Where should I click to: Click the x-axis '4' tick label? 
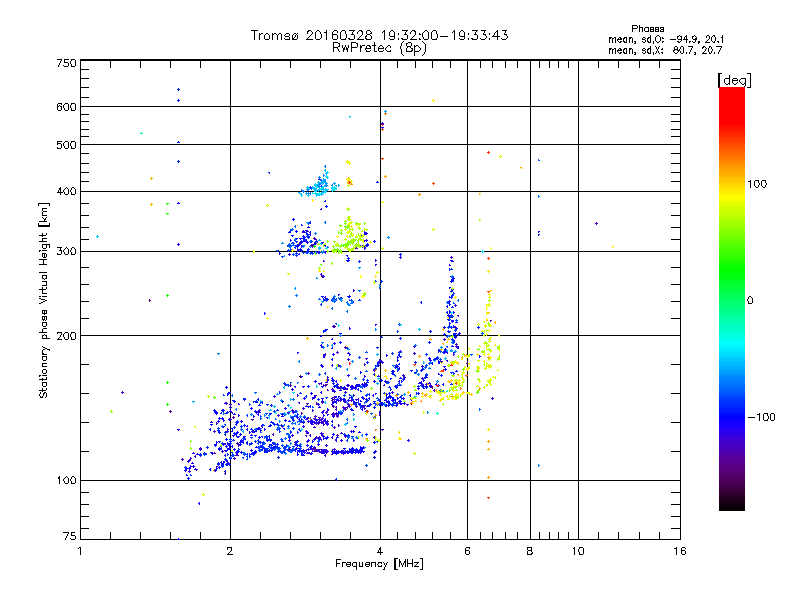380,551
